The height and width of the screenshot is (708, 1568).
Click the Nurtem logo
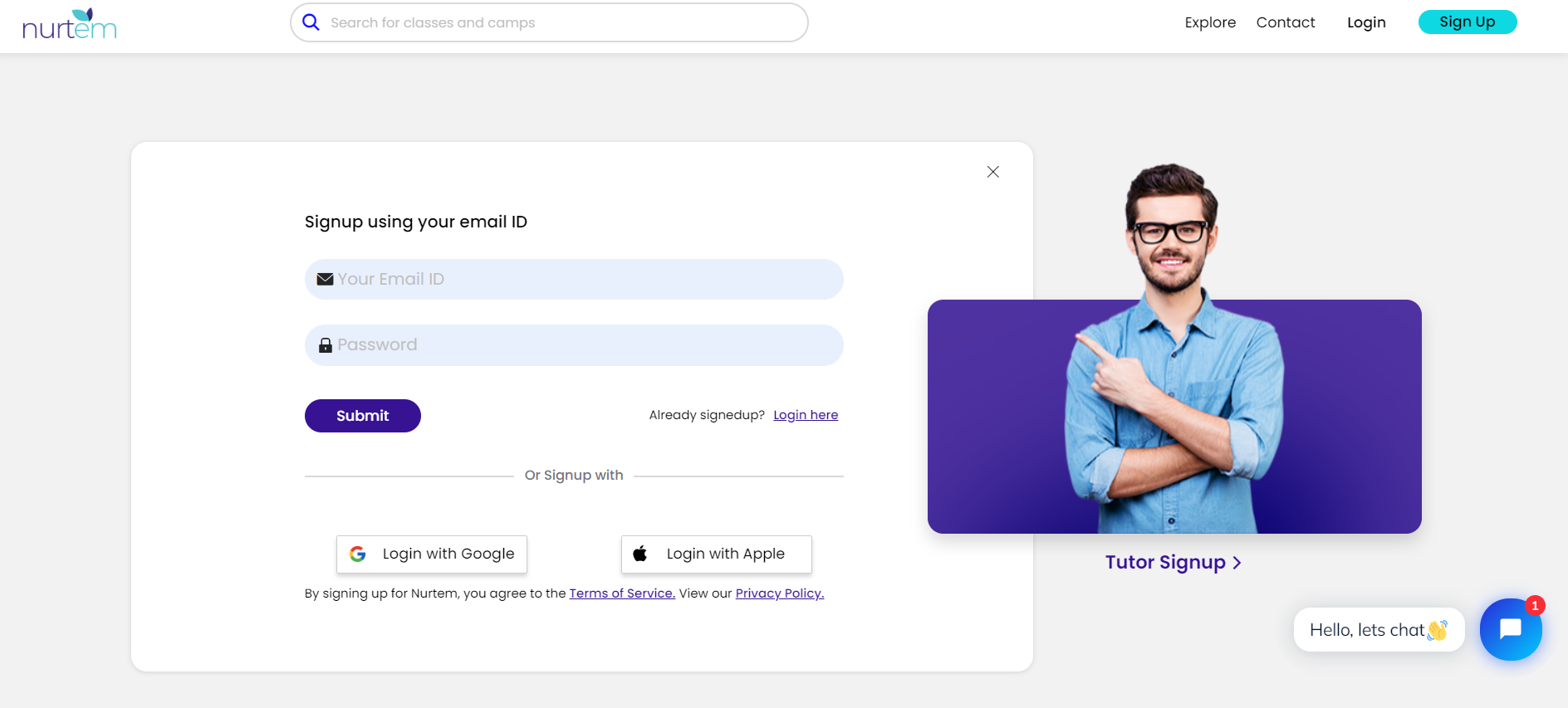click(69, 24)
